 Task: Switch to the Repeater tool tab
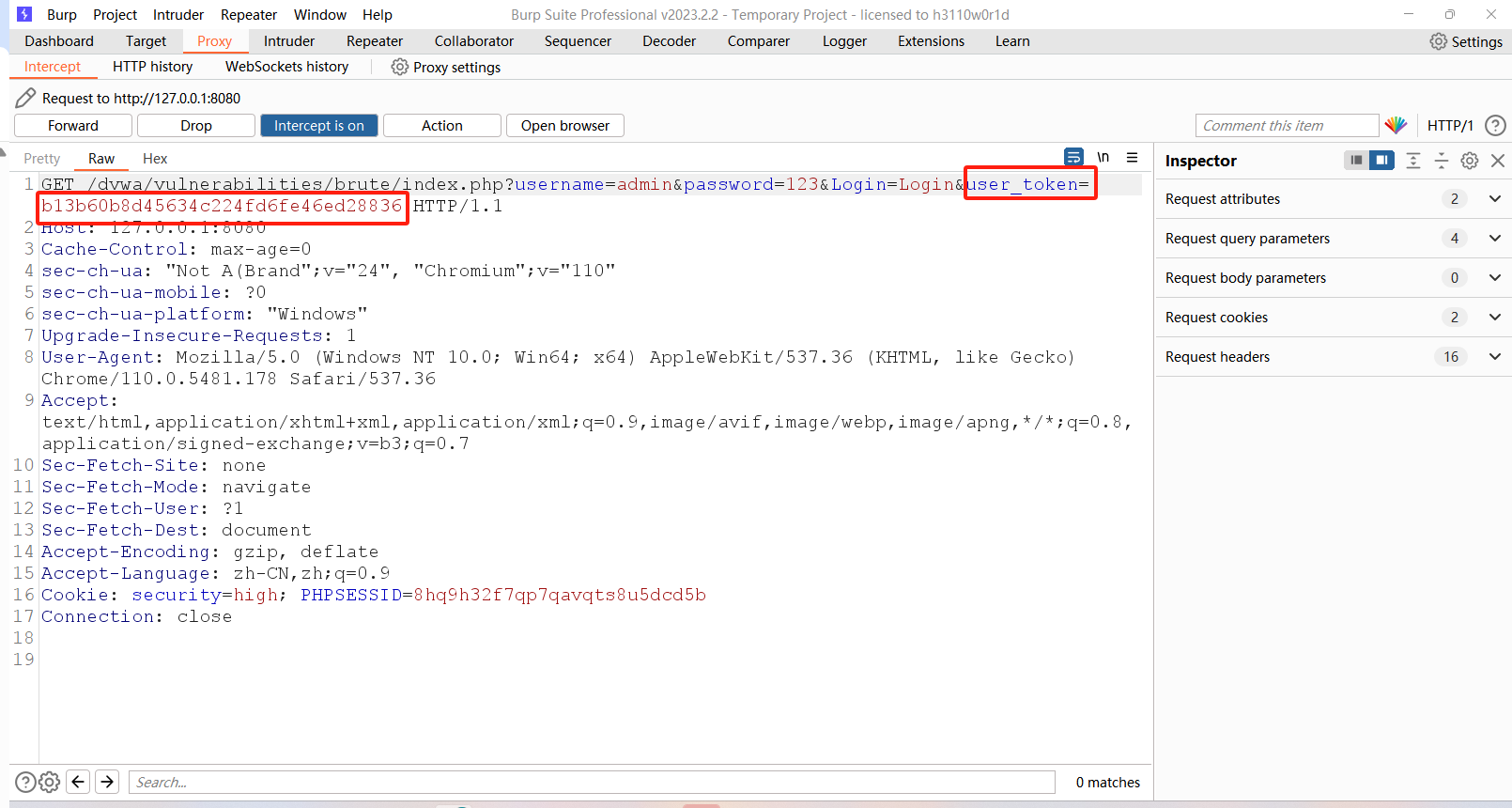[375, 41]
